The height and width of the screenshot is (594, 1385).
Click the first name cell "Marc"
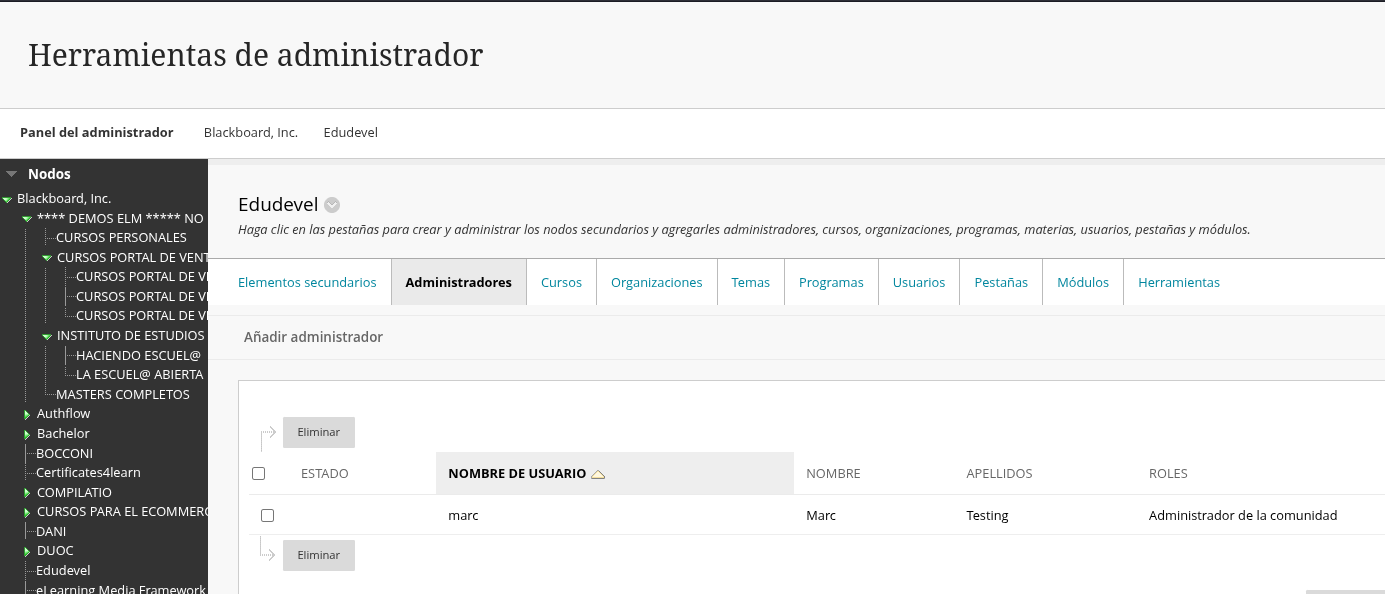[821, 516]
